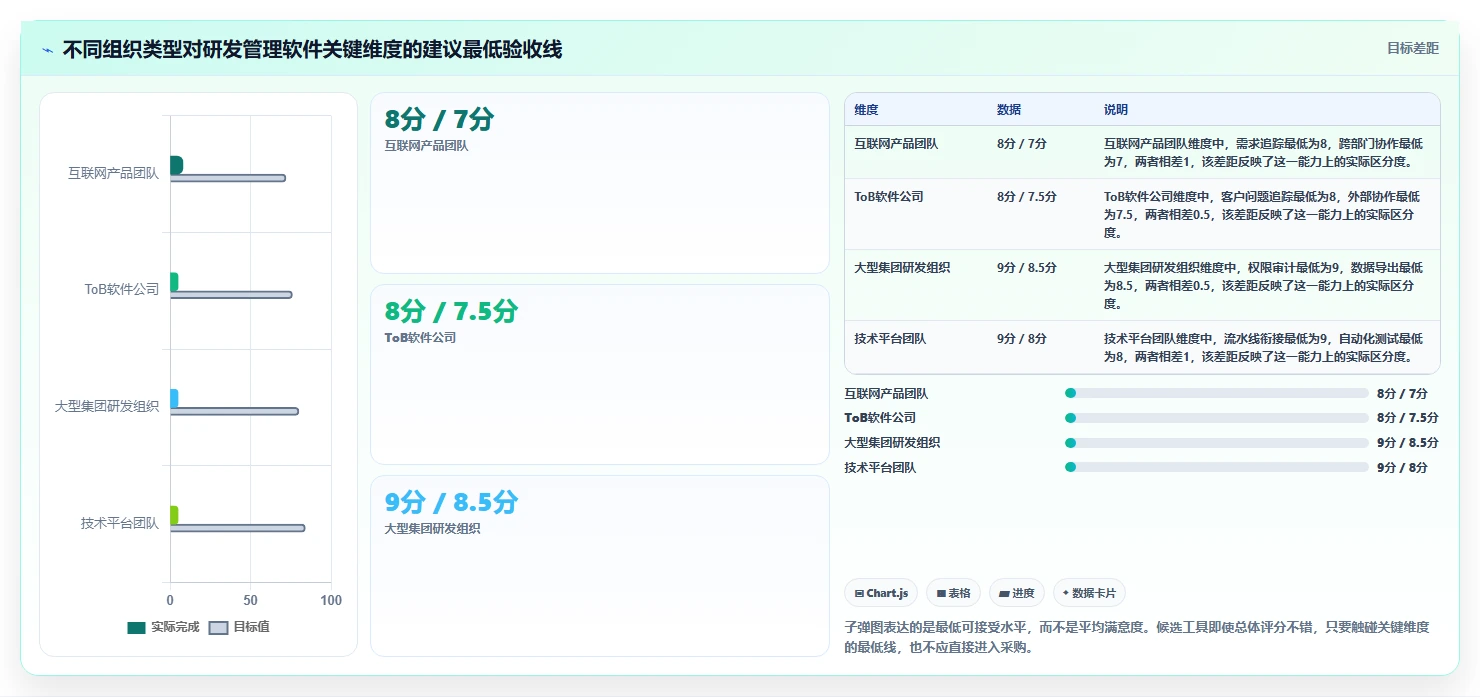Open the 8分 / 7.5分 data card
The image size is (1480, 697).
click(600, 374)
